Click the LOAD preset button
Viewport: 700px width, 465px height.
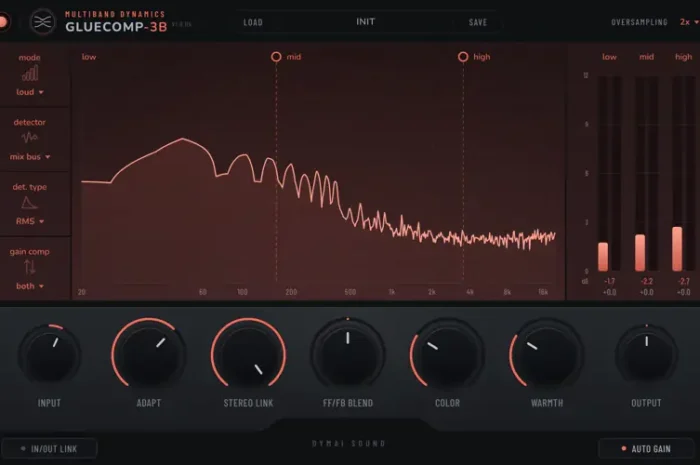click(253, 22)
